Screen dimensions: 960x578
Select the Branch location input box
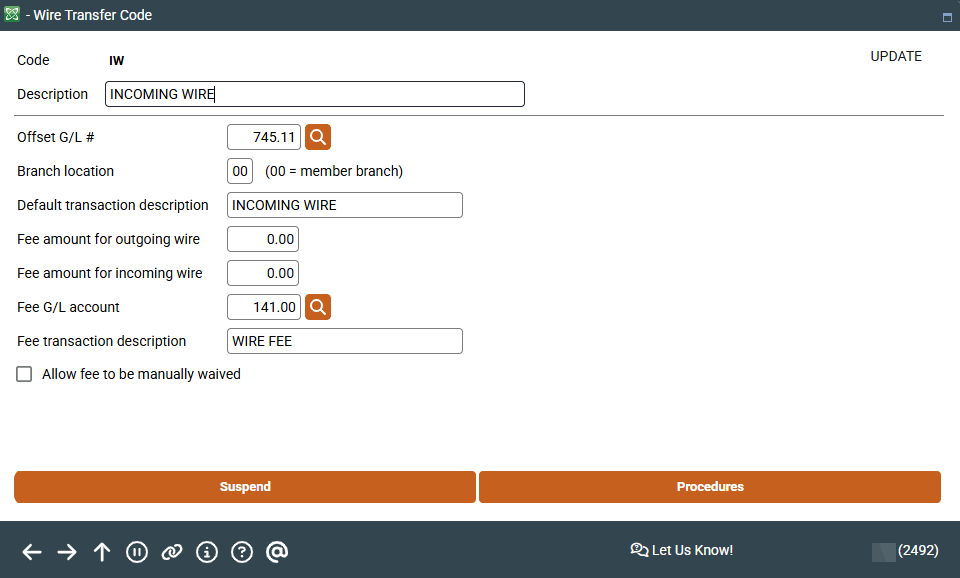pyautogui.click(x=240, y=171)
